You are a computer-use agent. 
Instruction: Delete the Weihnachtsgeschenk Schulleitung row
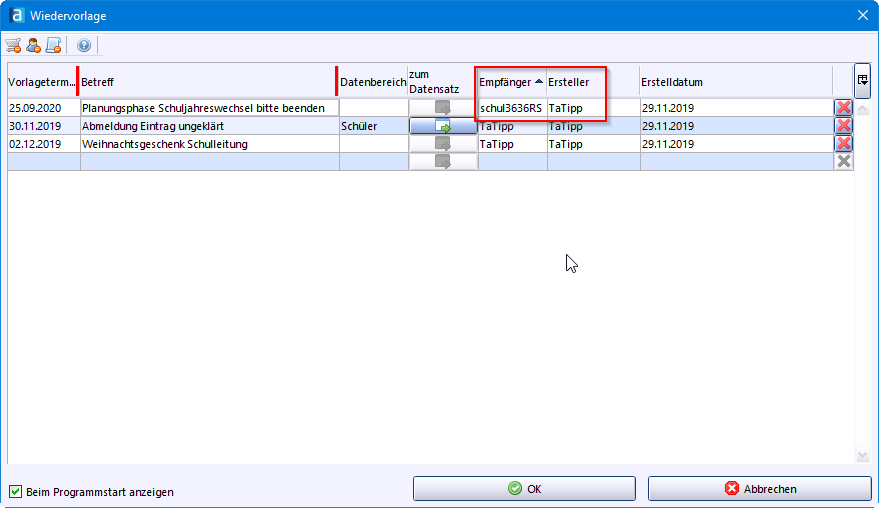point(843,144)
